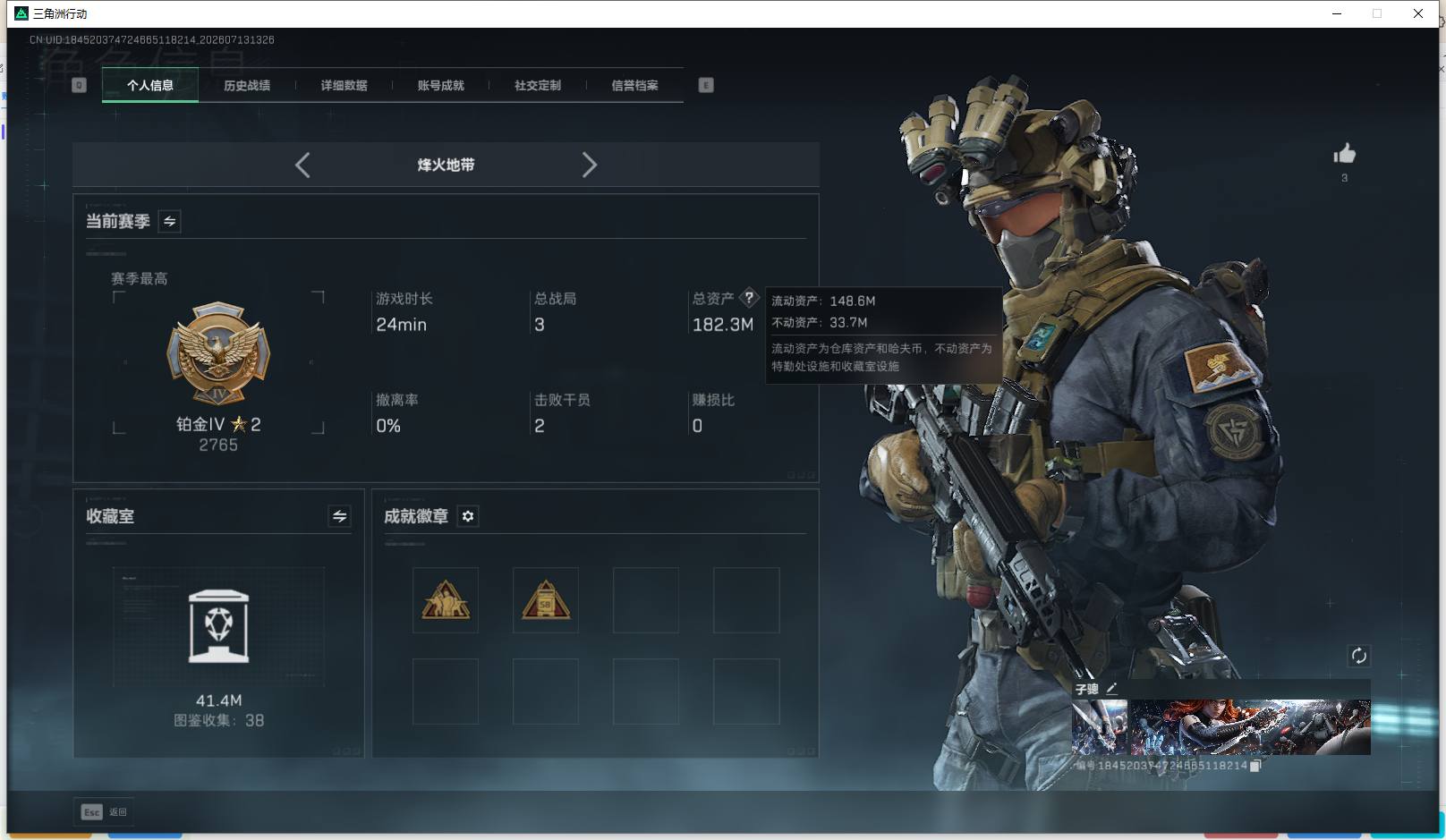Image resolution: width=1446 pixels, height=840 pixels.
Task: Open the 账号成就 tab
Action: [440, 85]
